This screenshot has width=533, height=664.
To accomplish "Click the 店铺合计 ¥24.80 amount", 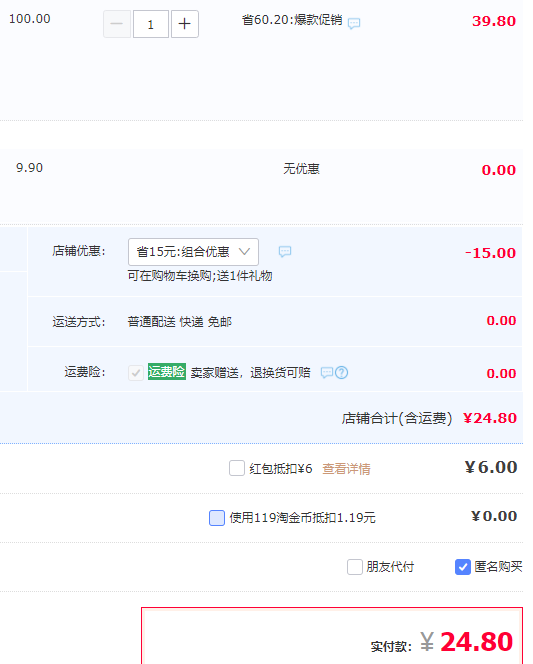I will [x=490, y=418].
